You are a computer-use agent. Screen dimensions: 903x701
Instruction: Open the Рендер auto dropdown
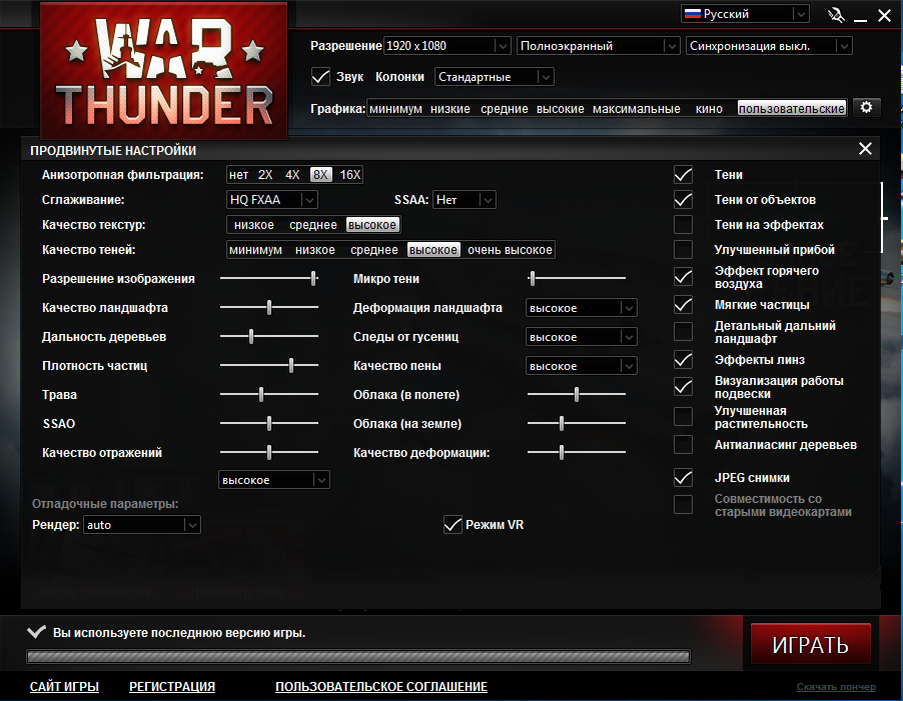(142, 525)
